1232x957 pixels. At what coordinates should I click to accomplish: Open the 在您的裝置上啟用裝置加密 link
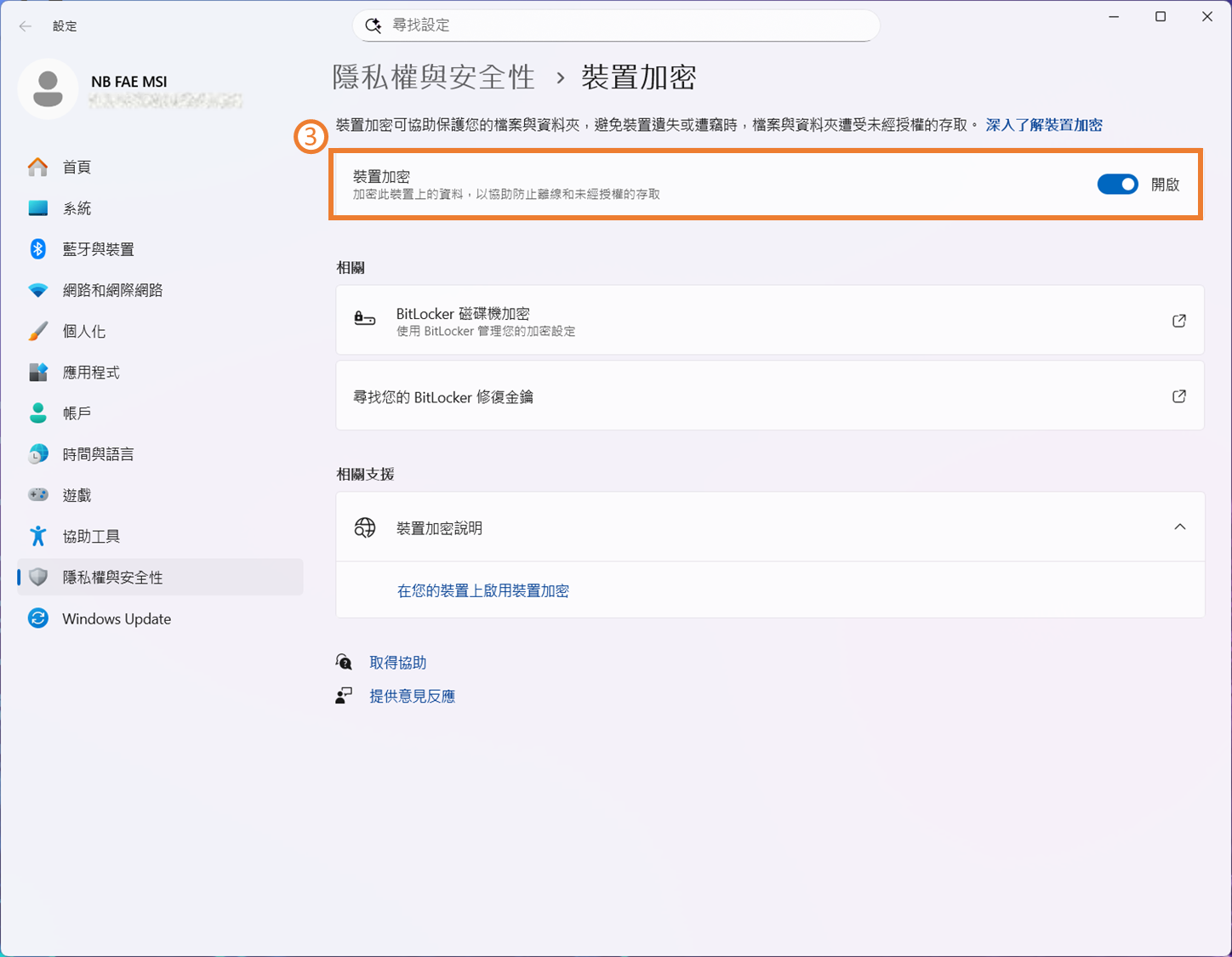click(482, 590)
